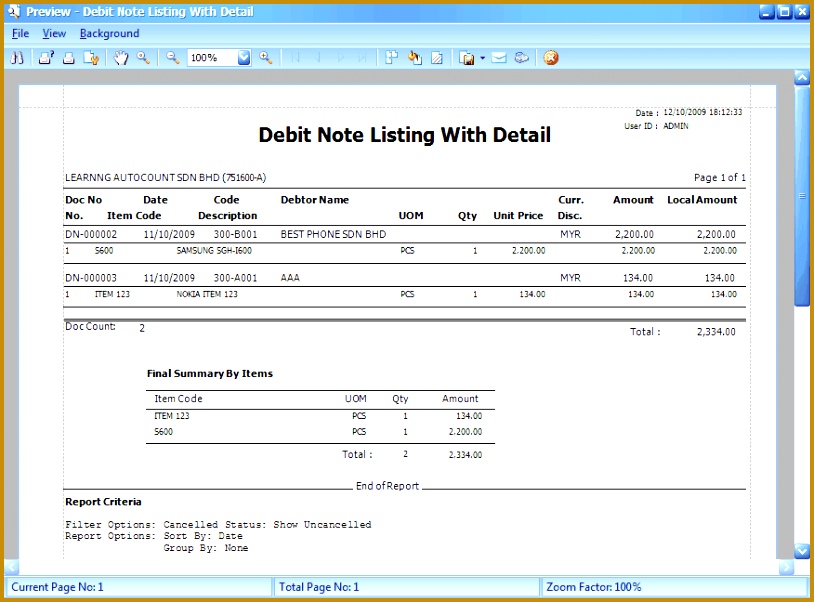Open page setup from the toolbar

91,57
